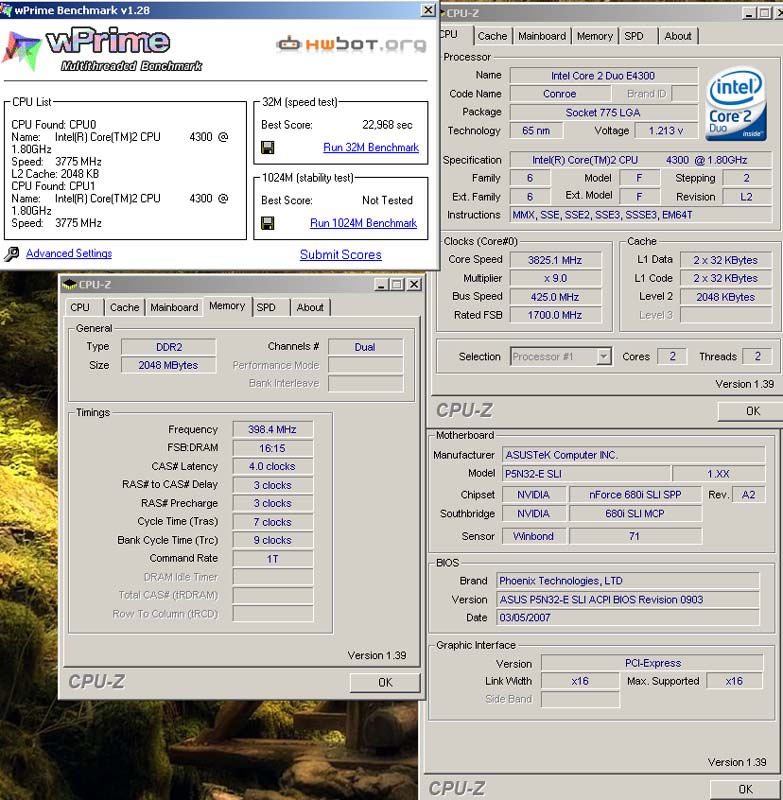Switch to Memory tab in top-right CPU-Z
Screen dimensions: 783x800
595,36
